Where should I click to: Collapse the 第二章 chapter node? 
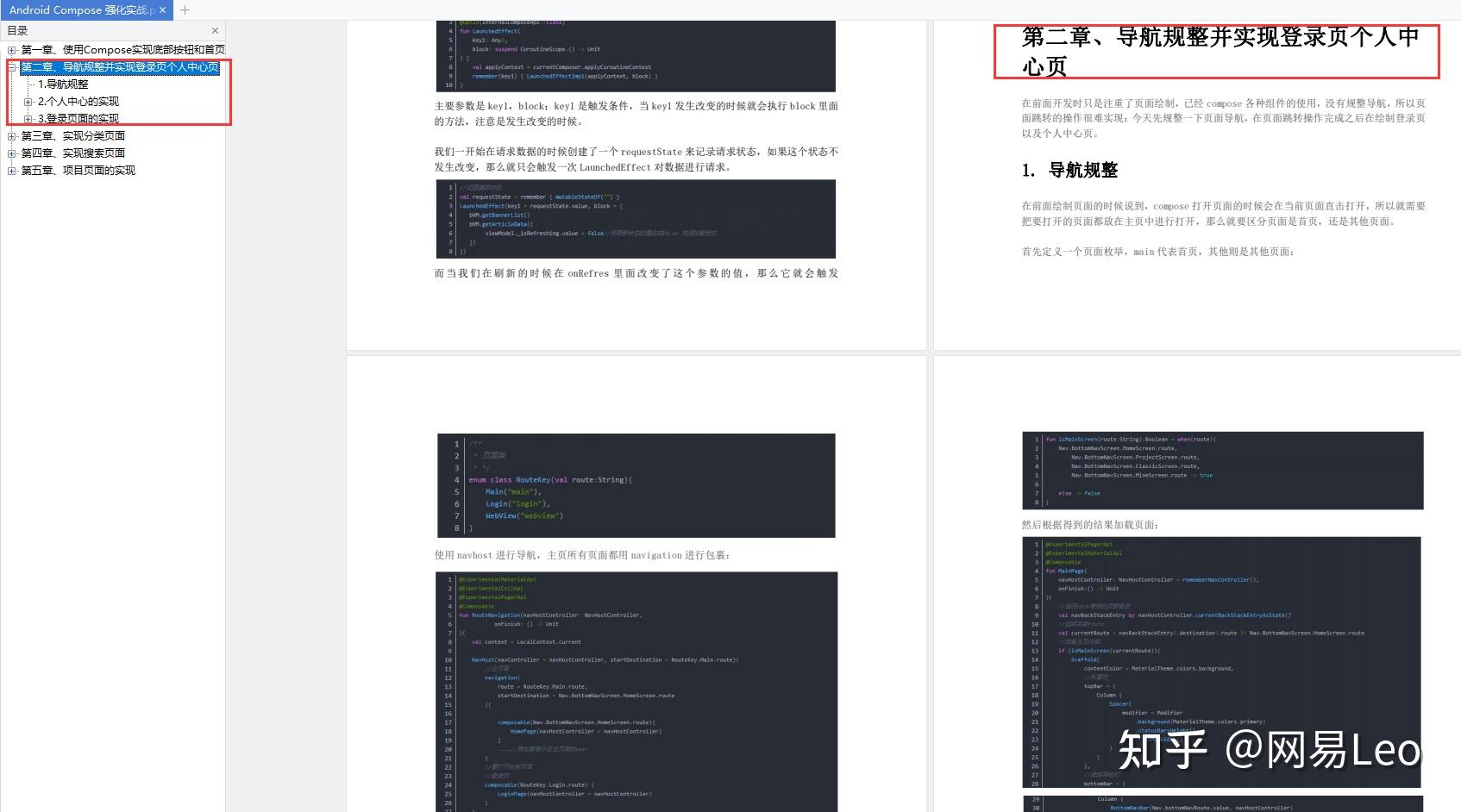[12, 67]
